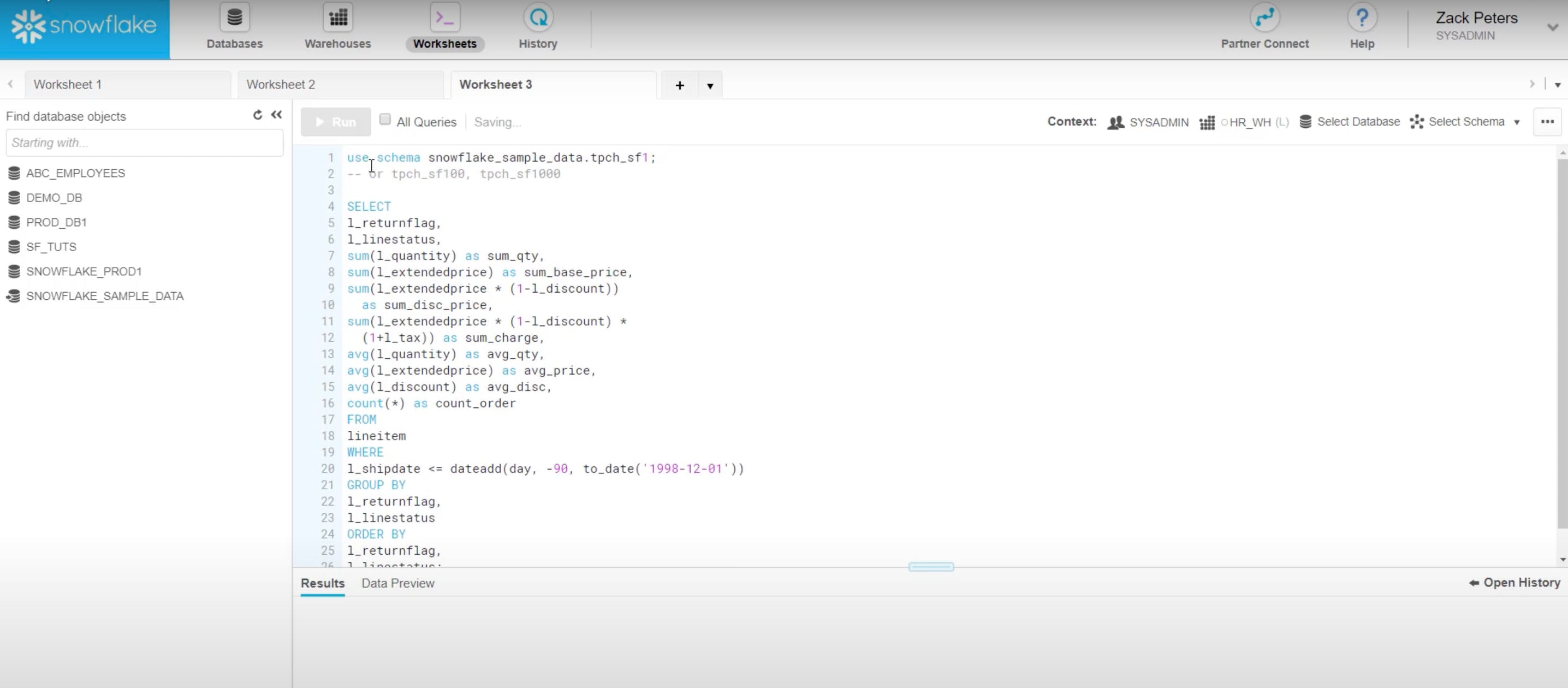
Task: Click the SYSADMIN role context icon
Action: [1115, 122]
